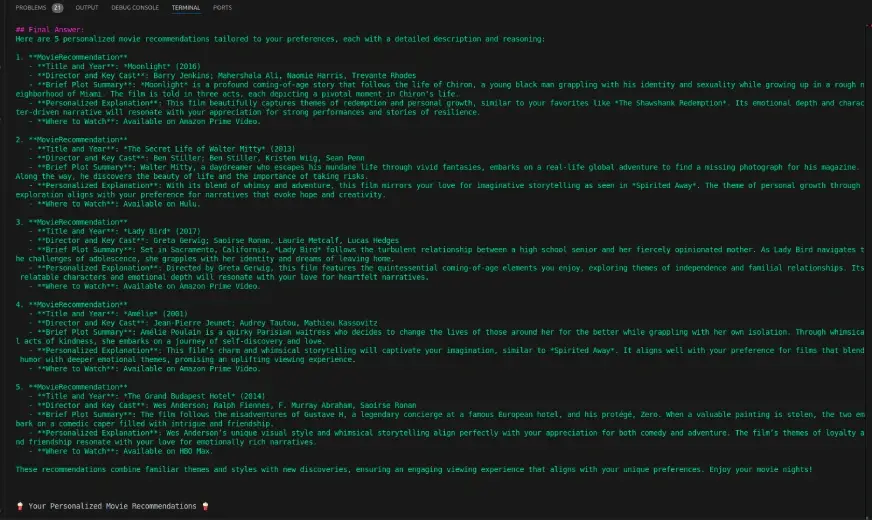
Task: Click 'l acts of kindness, she embarks' line
Action: (170, 341)
